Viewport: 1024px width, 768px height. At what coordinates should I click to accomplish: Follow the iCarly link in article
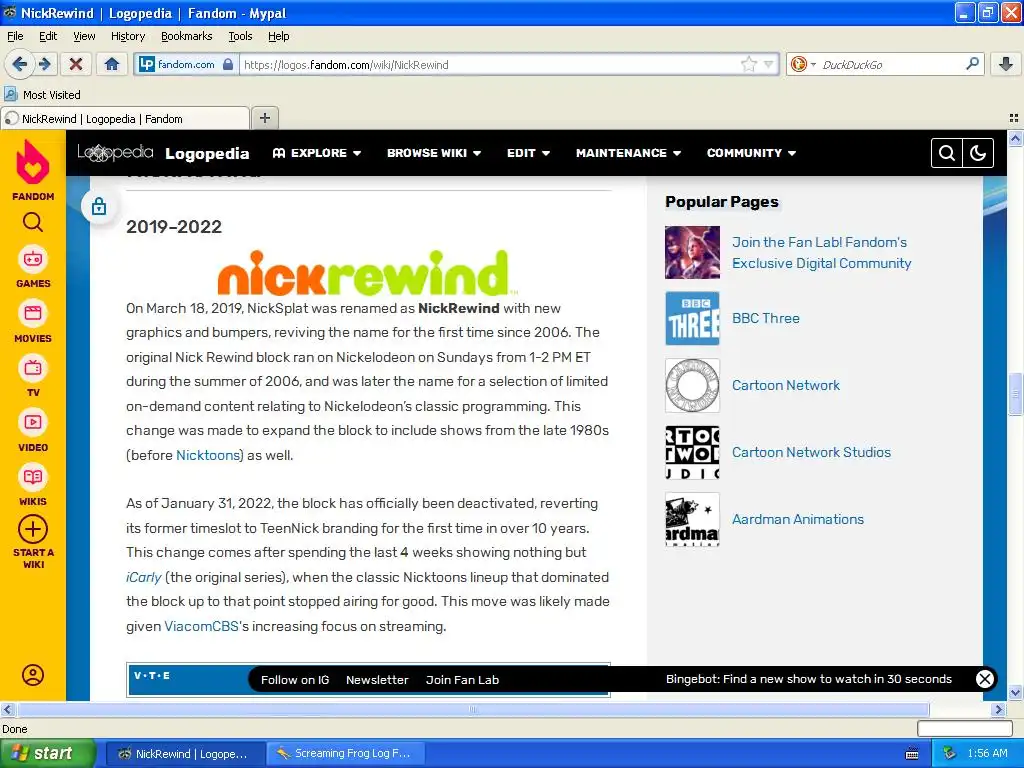(144, 577)
